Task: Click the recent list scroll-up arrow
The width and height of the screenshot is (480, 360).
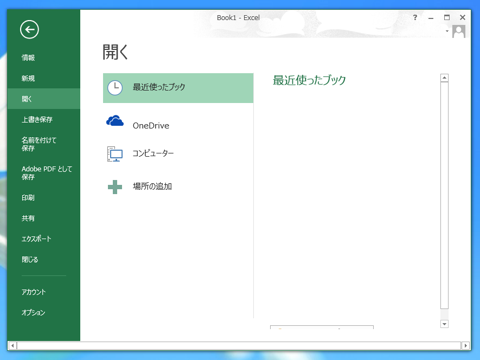Action: (x=444, y=78)
